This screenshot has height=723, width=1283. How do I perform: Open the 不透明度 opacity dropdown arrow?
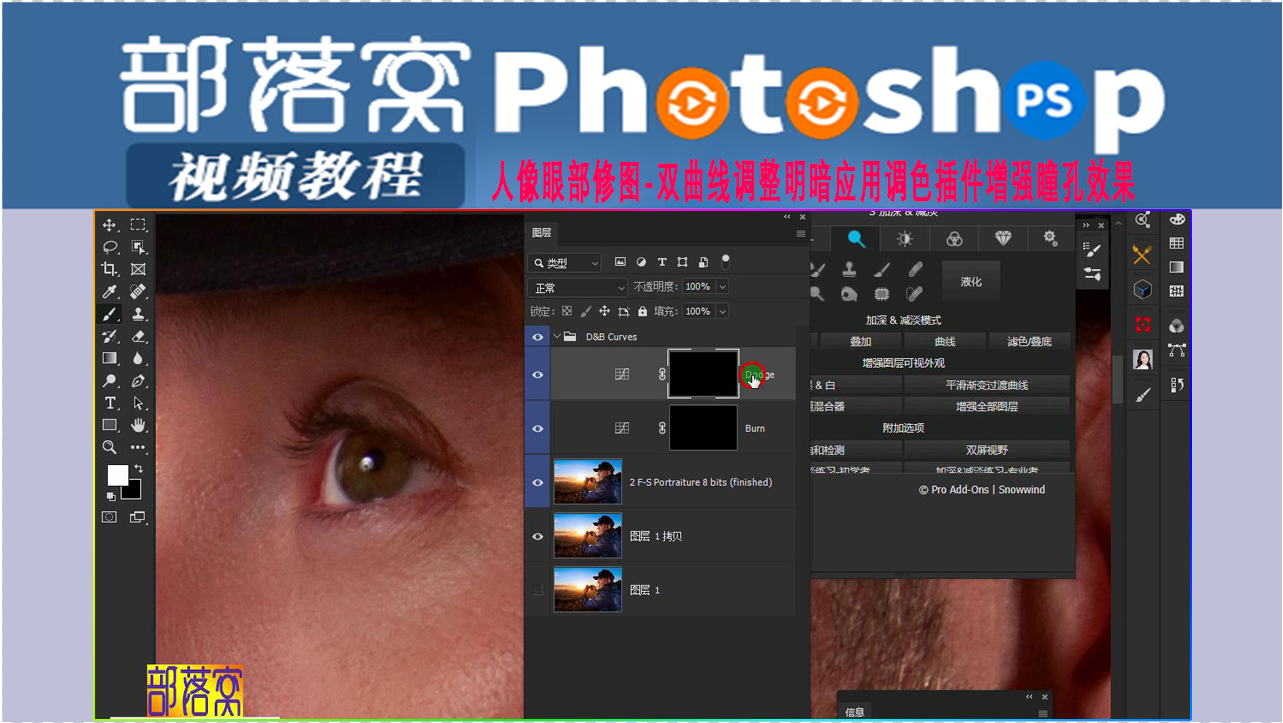722,287
